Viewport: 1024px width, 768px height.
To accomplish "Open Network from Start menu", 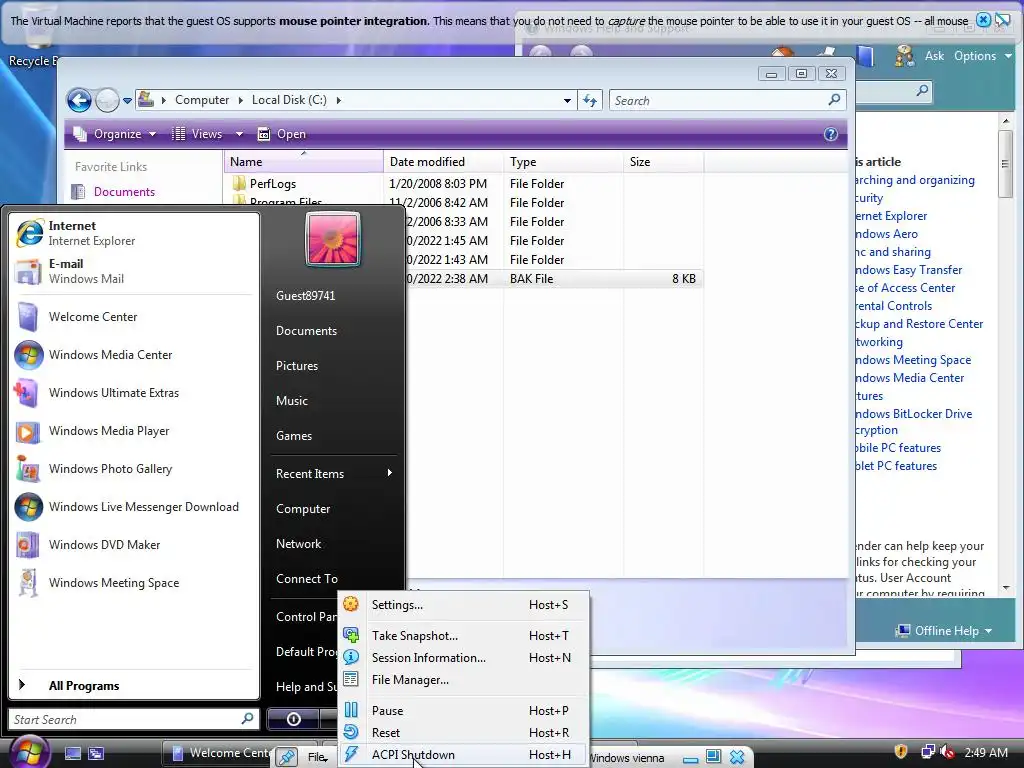I will click(298, 544).
